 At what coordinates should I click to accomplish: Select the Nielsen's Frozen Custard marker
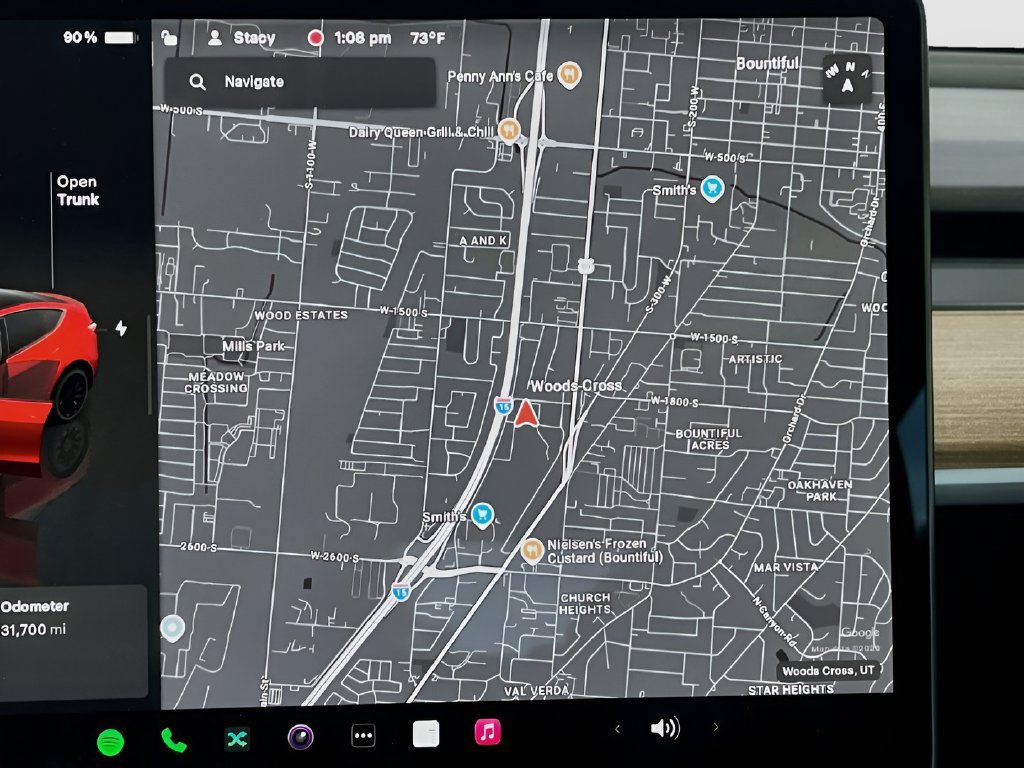point(532,551)
